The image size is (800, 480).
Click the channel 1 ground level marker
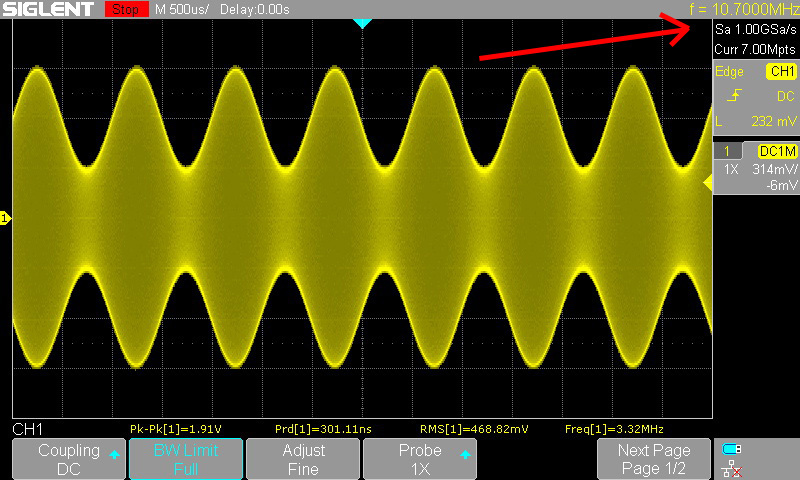5,218
